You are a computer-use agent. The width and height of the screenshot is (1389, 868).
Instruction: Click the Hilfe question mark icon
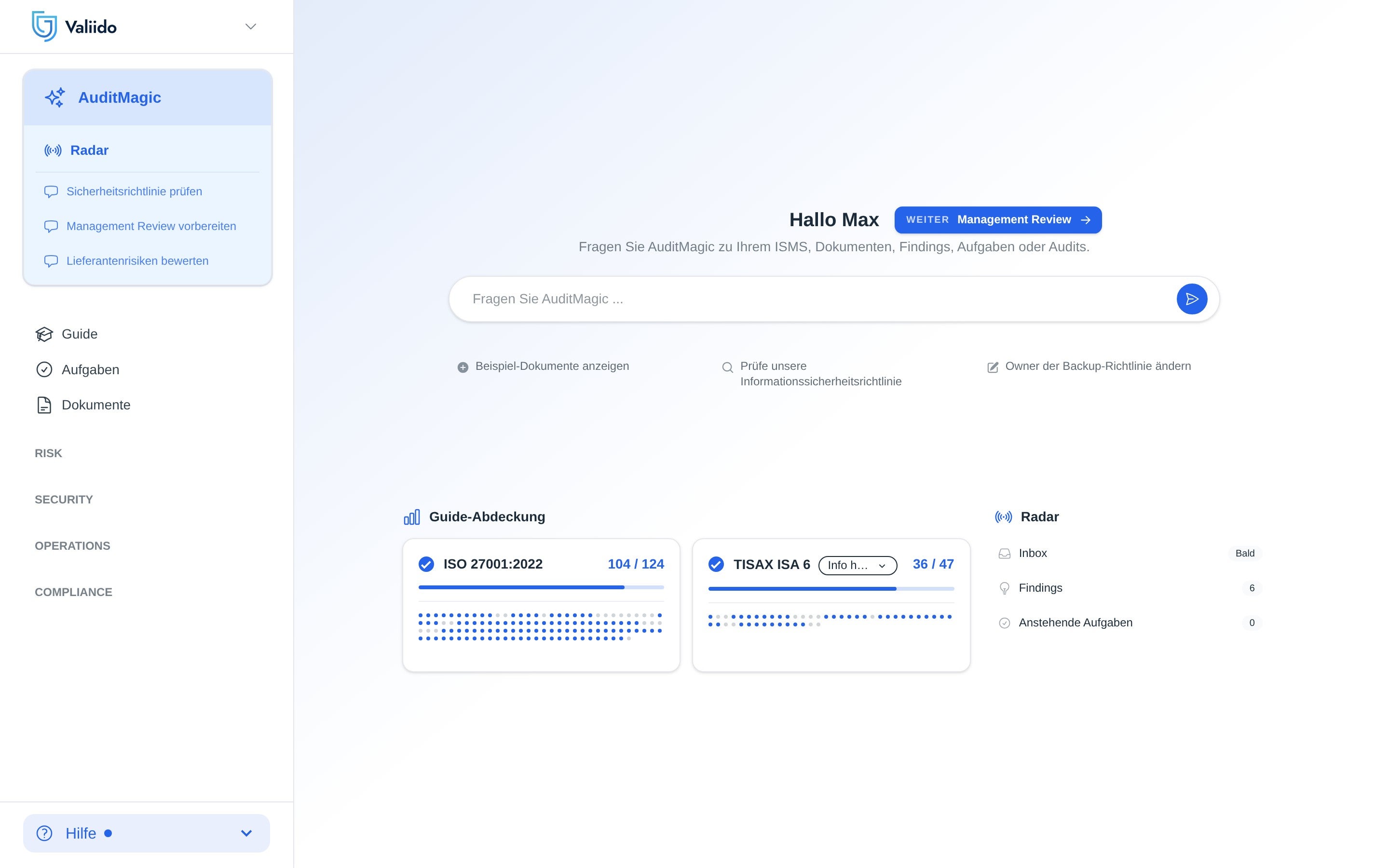point(44,833)
